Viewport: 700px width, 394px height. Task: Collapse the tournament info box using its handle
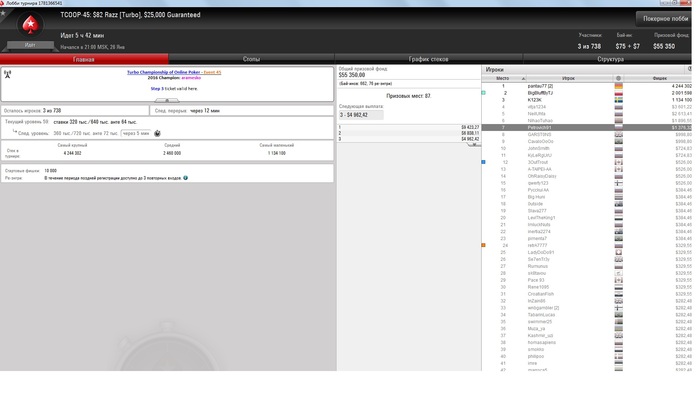[167, 100]
